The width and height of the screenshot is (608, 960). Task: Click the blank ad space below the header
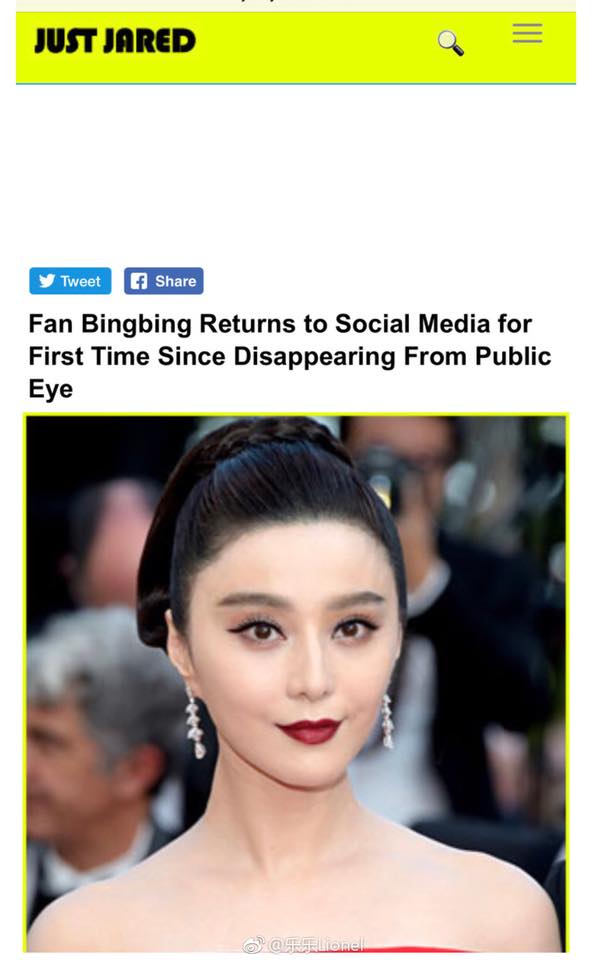(x=296, y=174)
